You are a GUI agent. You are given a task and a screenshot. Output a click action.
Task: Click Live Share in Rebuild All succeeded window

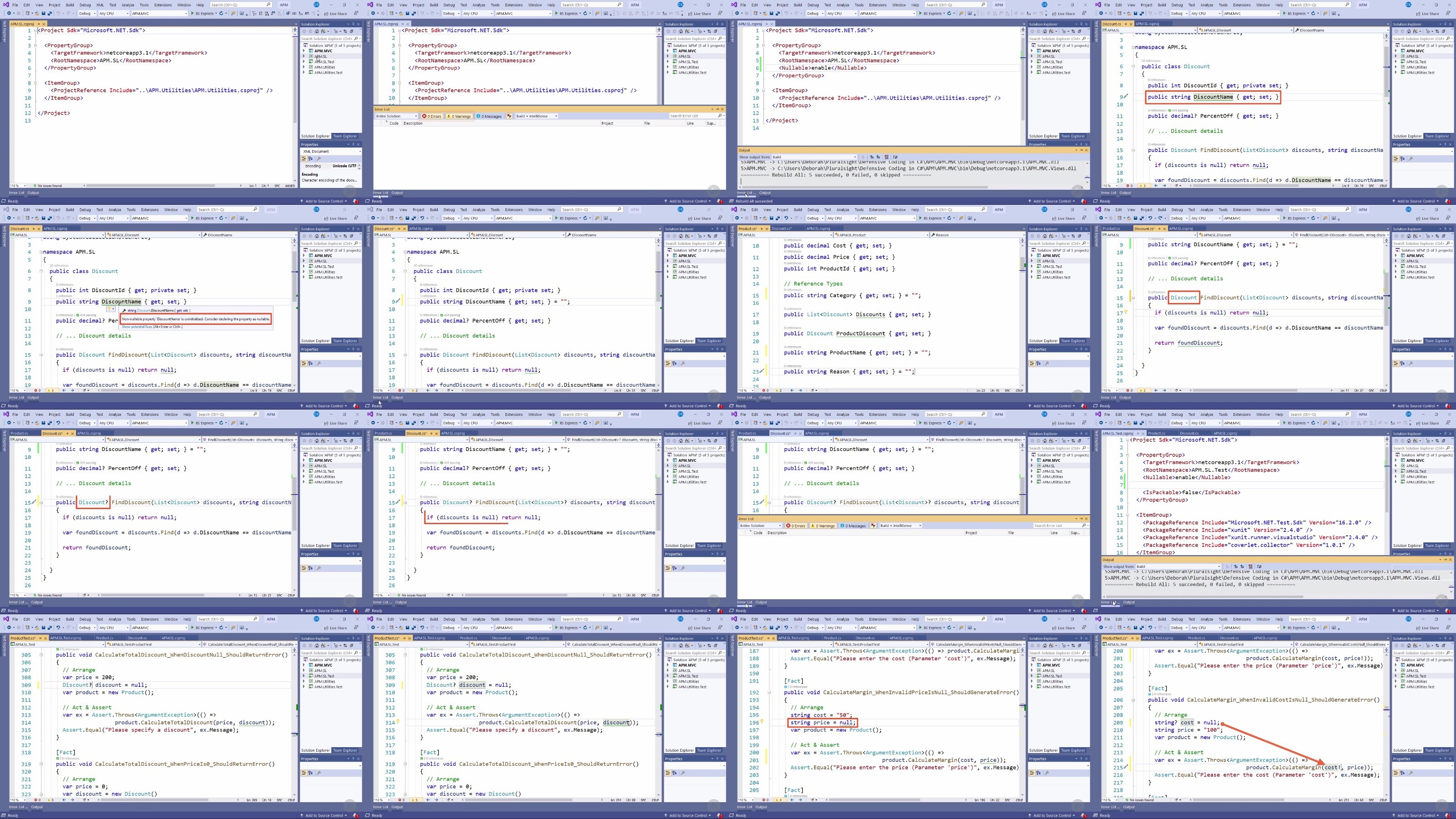1064,14
